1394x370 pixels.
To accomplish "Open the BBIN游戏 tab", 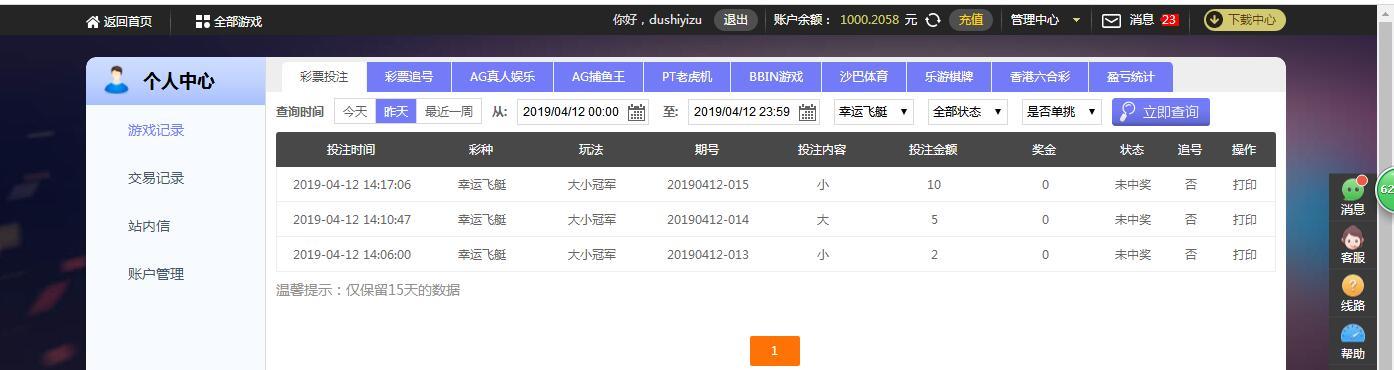I will click(776, 77).
